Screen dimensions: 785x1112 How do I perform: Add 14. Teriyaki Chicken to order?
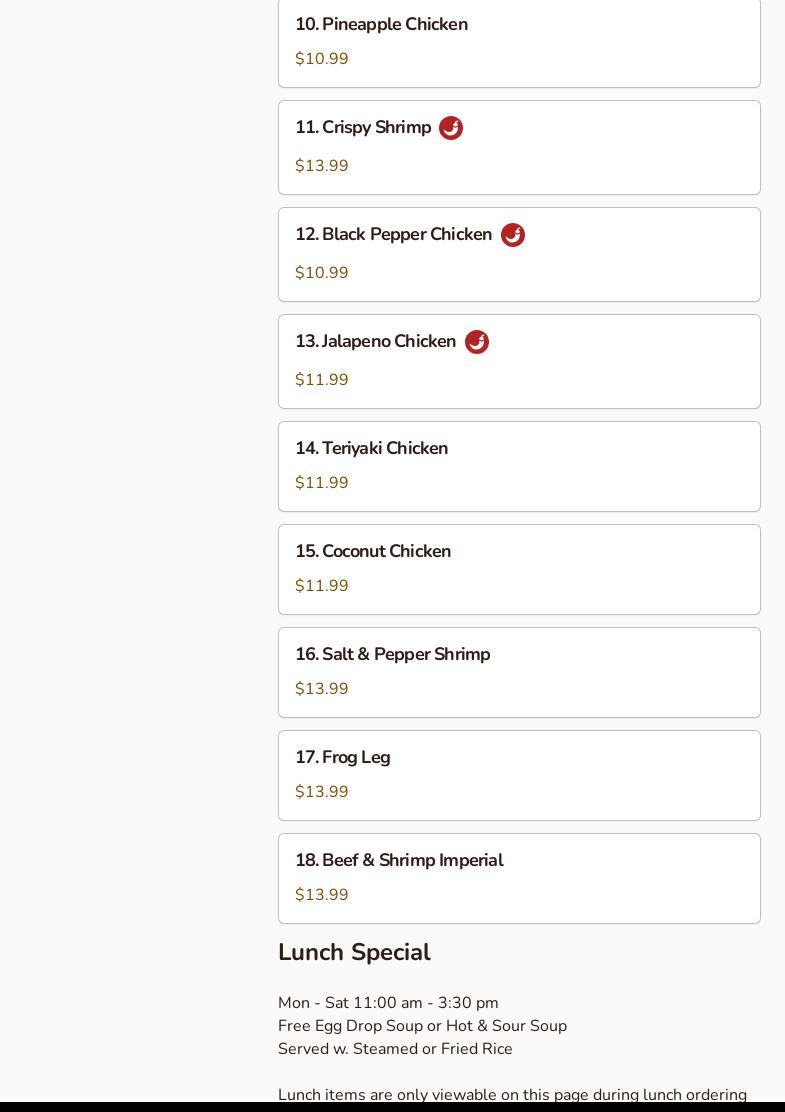coord(371,449)
